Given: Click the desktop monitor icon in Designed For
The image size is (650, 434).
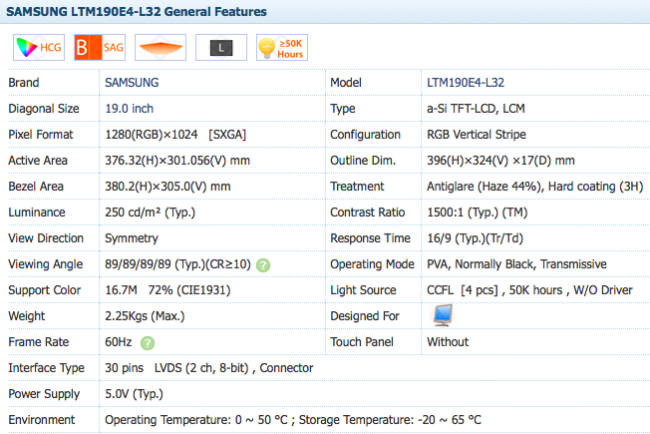Looking at the screenshot, I should pos(441,316).
